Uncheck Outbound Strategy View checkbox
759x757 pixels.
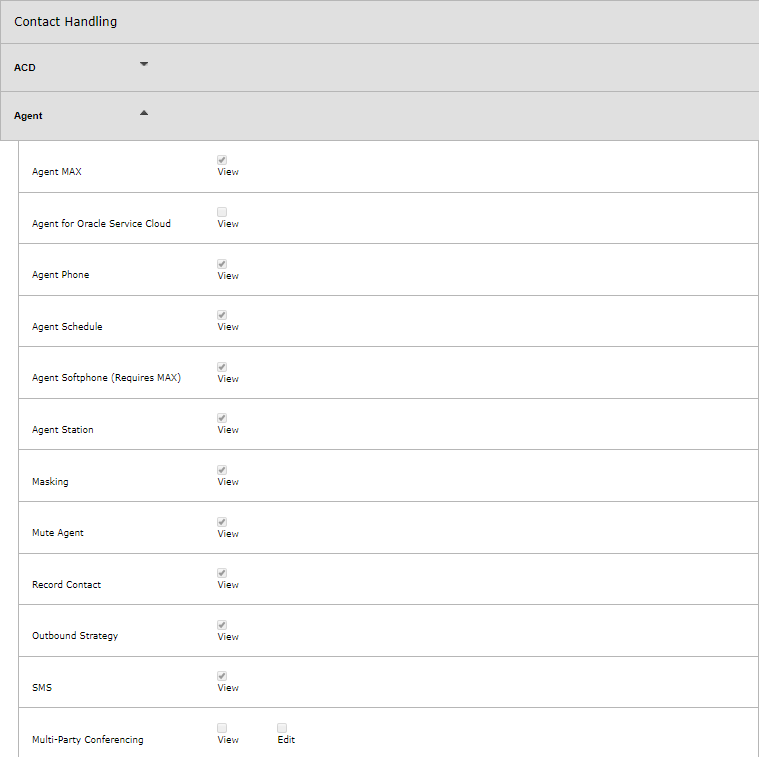pos(222,625)
